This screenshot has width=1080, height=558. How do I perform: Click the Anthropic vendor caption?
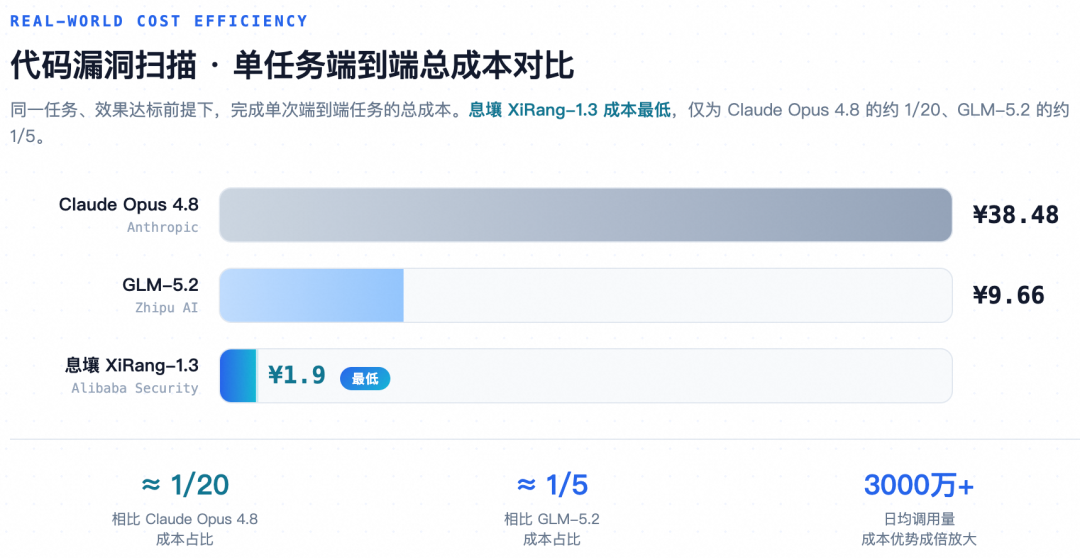pos(163,227)
